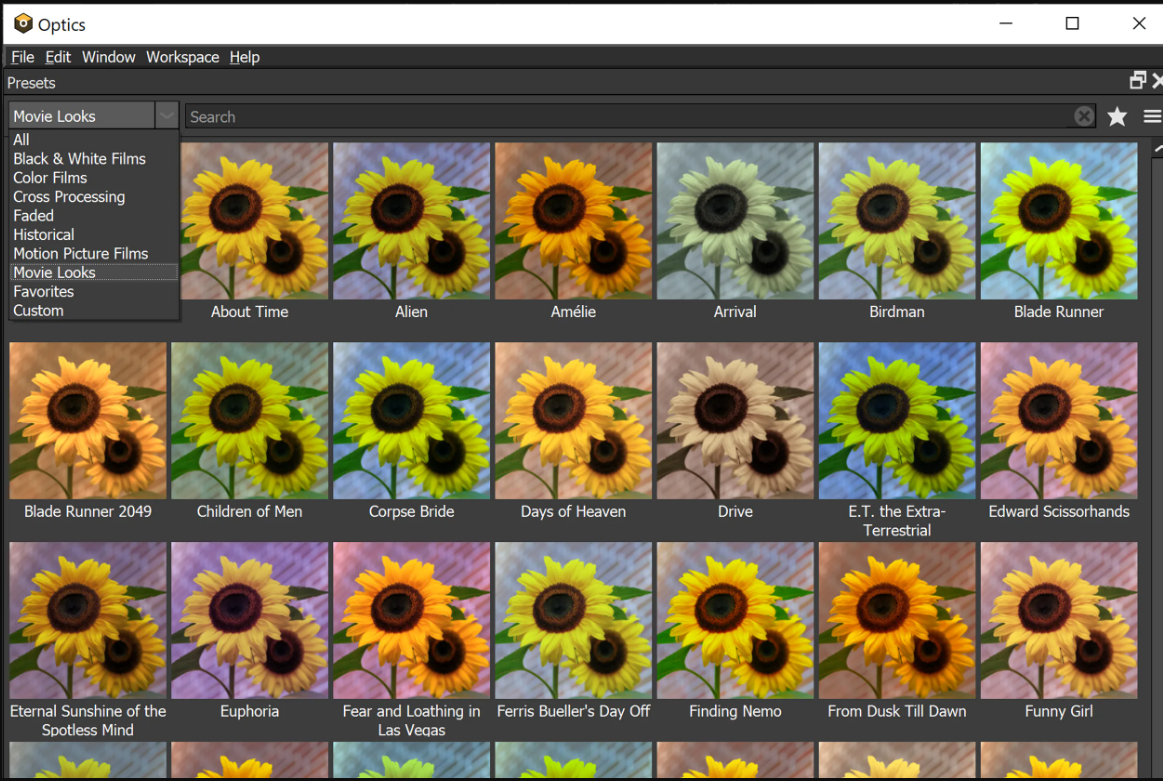Open the Edit menu
The width and height of the screenshot is (1163, 781).
pos(58,57)
